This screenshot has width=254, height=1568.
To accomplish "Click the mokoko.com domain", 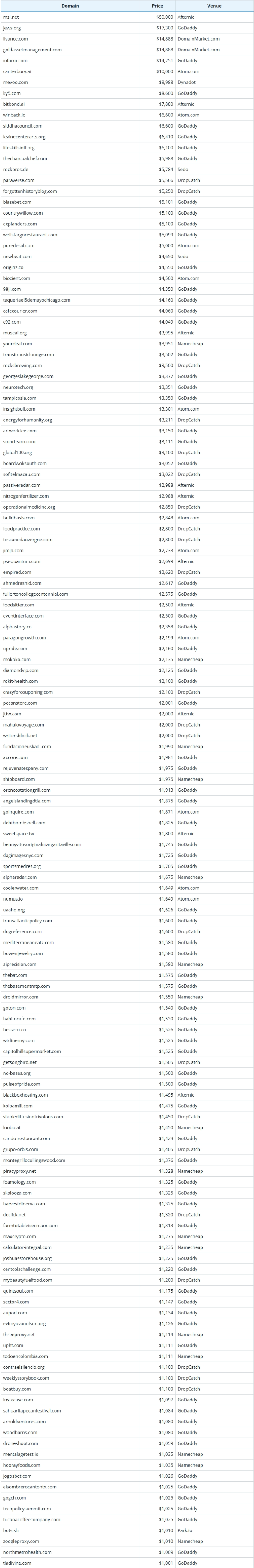I will pyautogui.click(x=16, y=659).
